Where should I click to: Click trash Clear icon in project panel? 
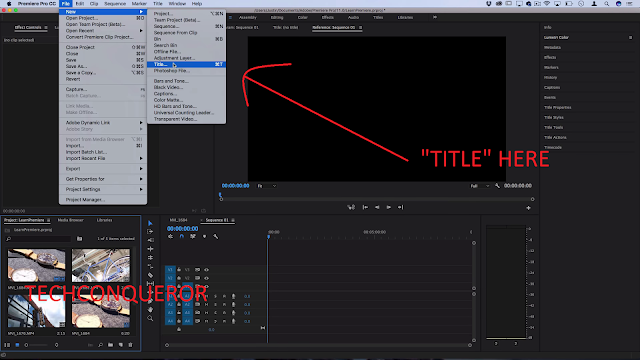click(130, 345)
